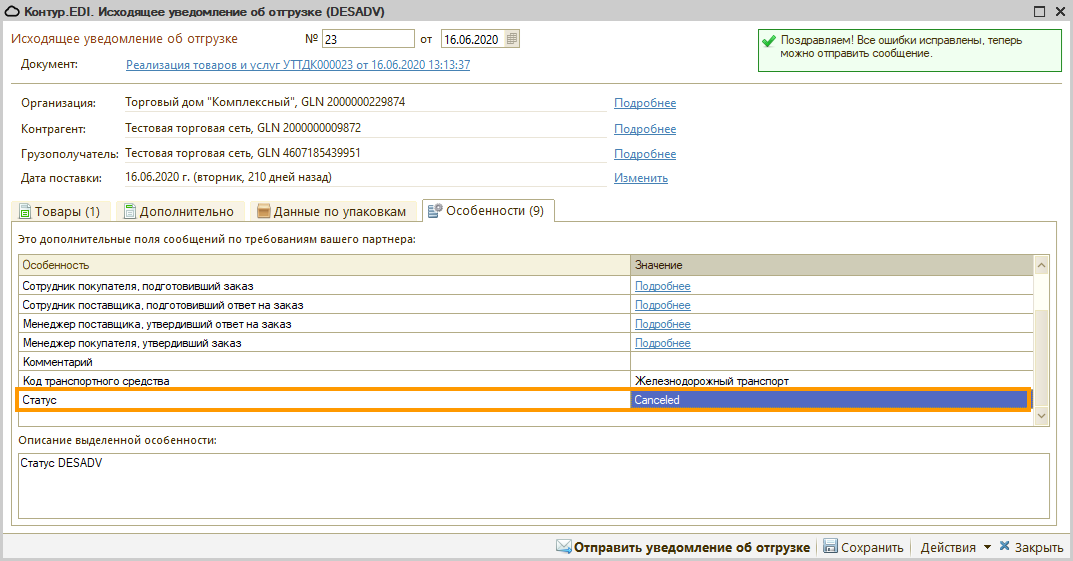1073x561 pixels.
Task: Switch to the Товары (1) tab
Action: click(x=60, y=211)
